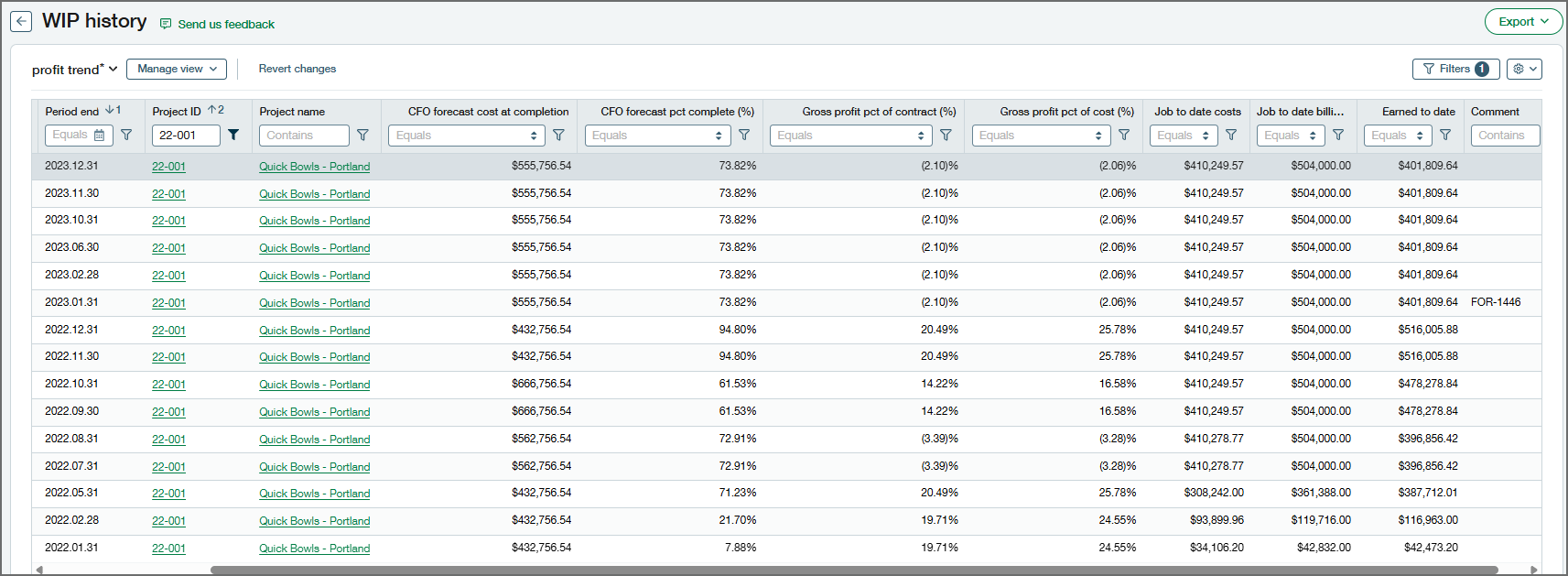Open the Send us feedback link
The width and height of the screenshot is (1568, 576).
[x=225, y=25]
